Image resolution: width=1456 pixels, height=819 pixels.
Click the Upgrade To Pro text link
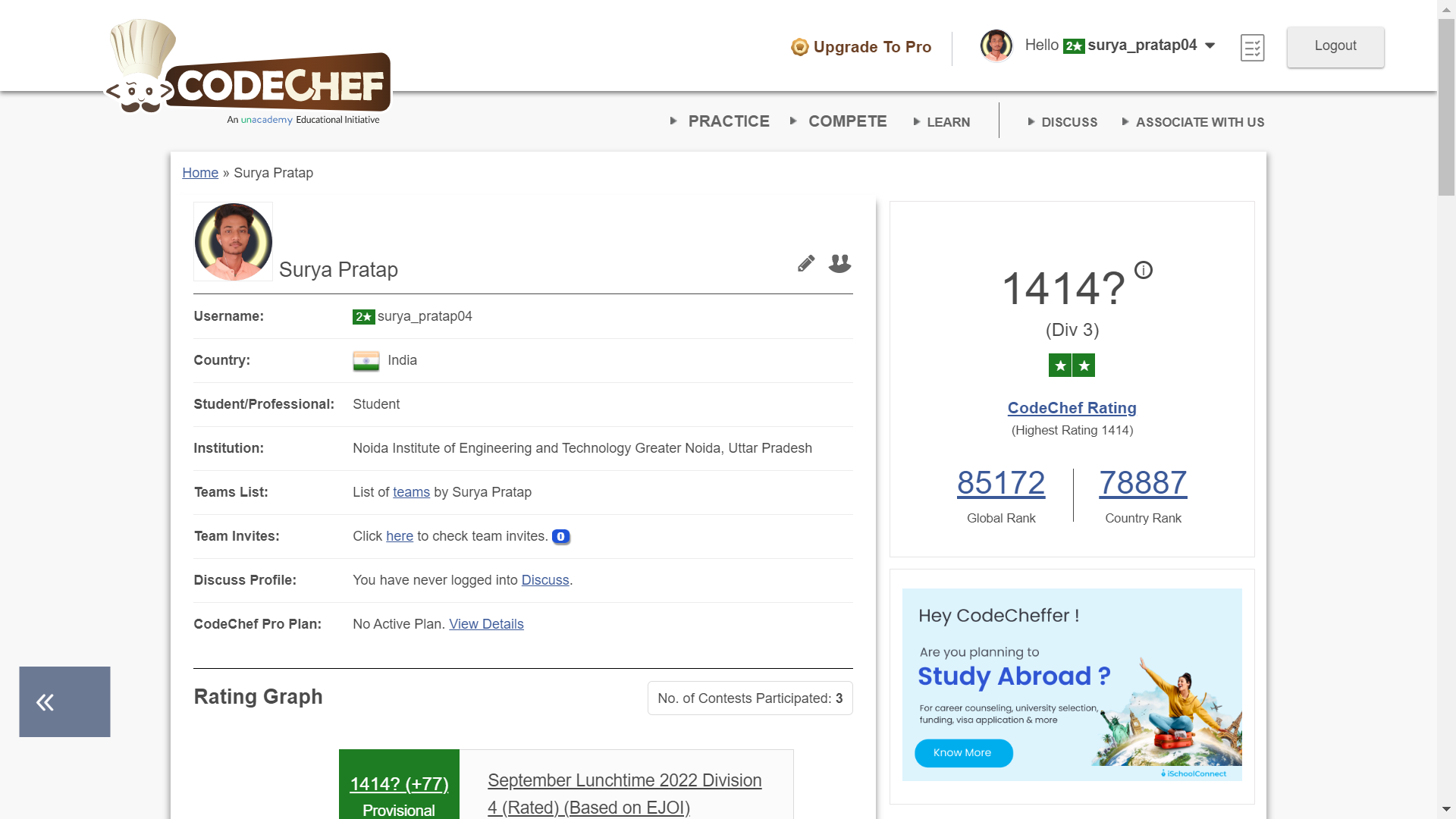[872, 47]
